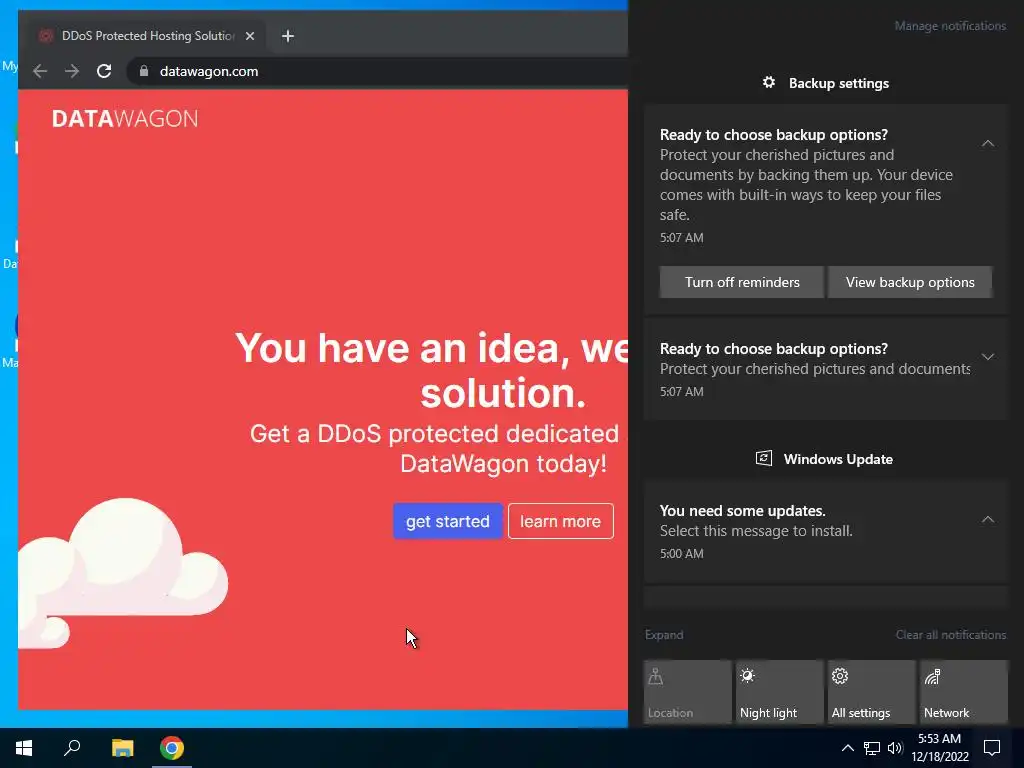1024x768 pixels.
Task: Click the Windows Update icon
Action: 763,458
